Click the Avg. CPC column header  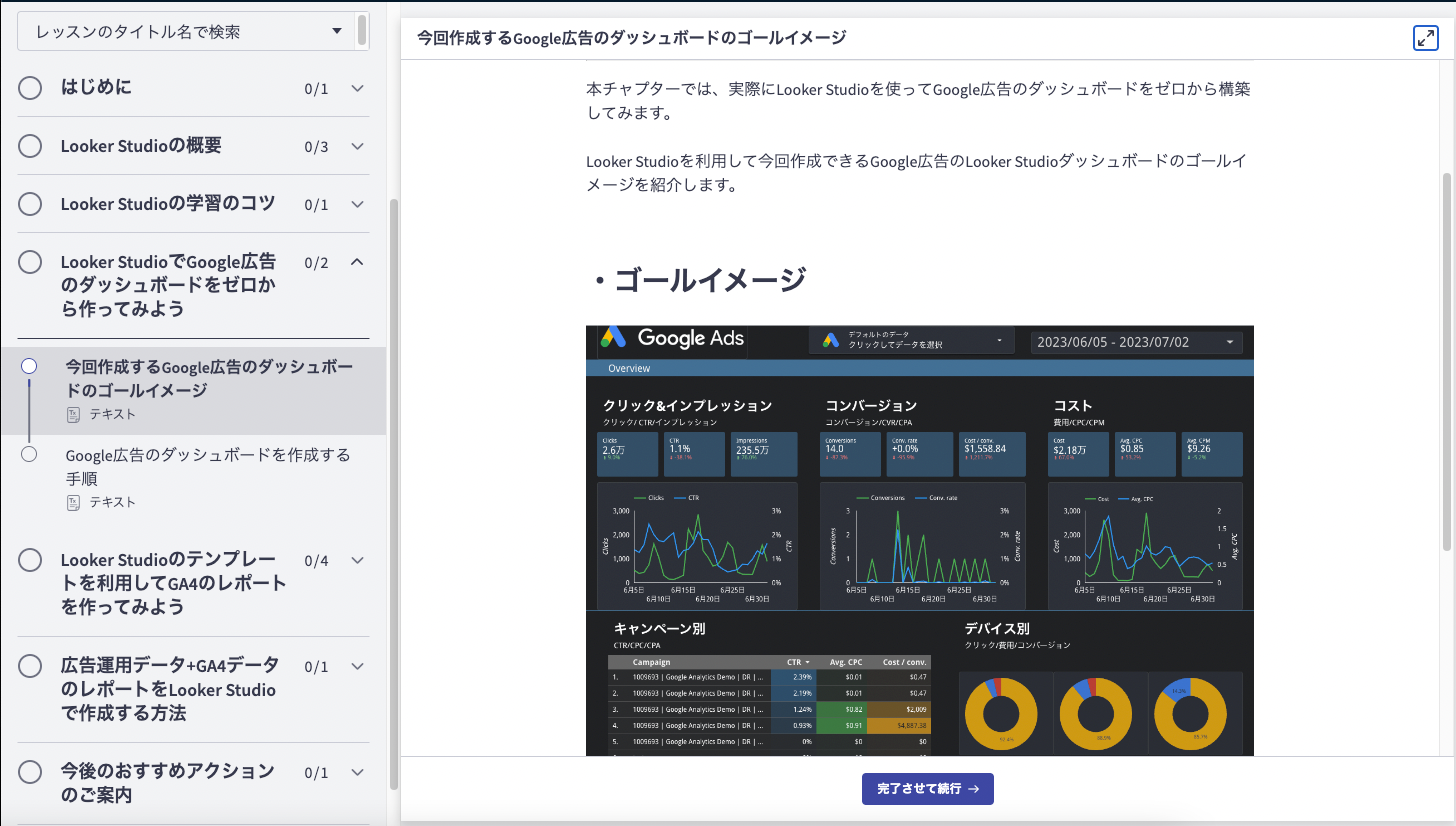point(846,662)
